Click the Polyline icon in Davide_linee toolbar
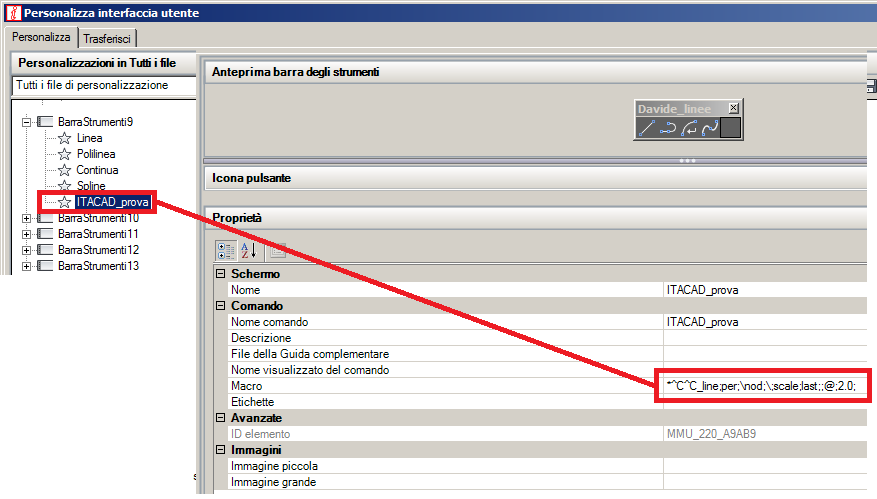 coord(667,128)
